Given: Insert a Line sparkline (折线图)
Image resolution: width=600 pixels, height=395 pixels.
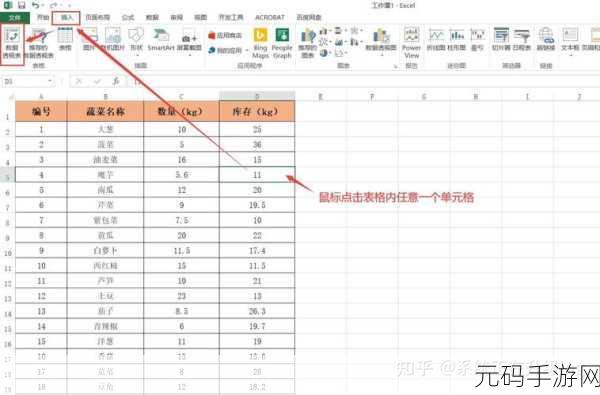Looking at the screenshot, I should pos(436,39).
